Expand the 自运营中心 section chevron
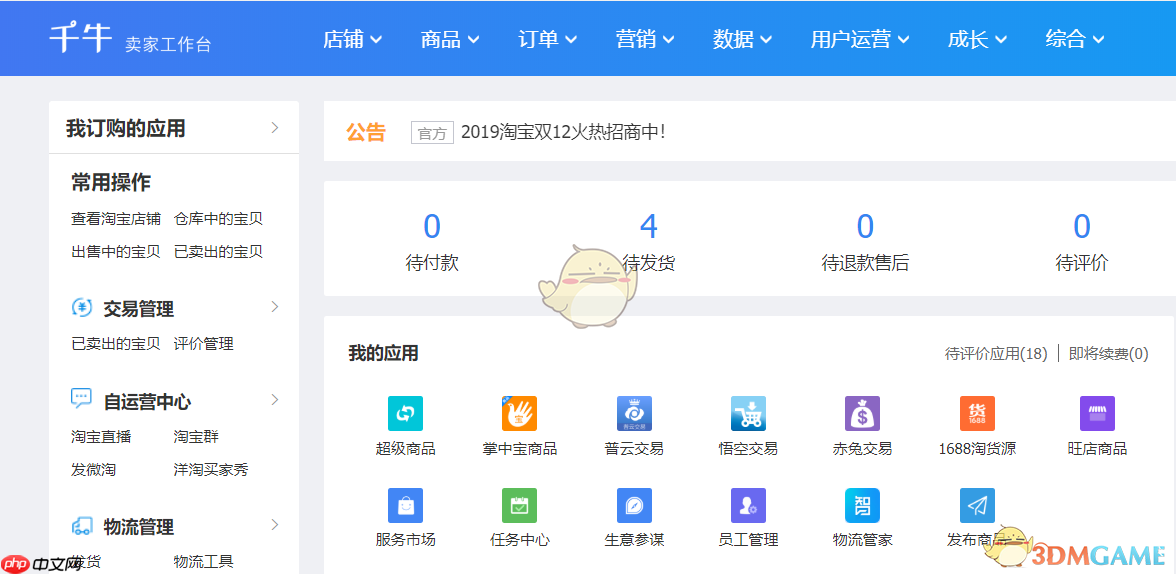This screenshot has width=1176, height=574. [x=274, y=399]
